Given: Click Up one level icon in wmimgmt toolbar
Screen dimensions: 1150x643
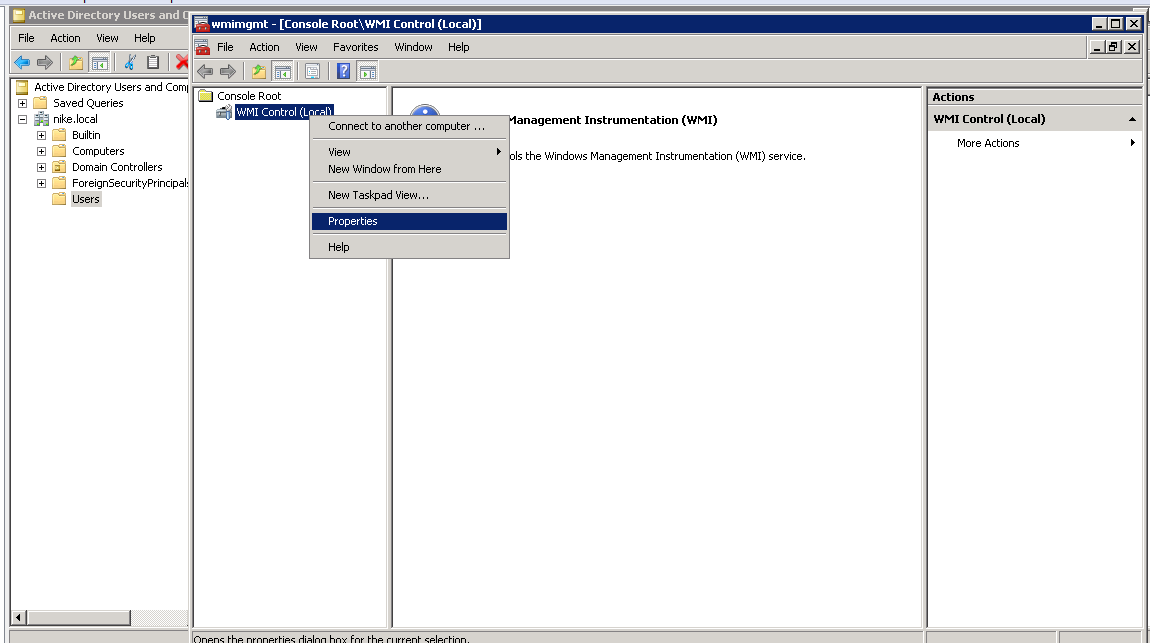Looking at the screenshot, I should coord(259,72).
